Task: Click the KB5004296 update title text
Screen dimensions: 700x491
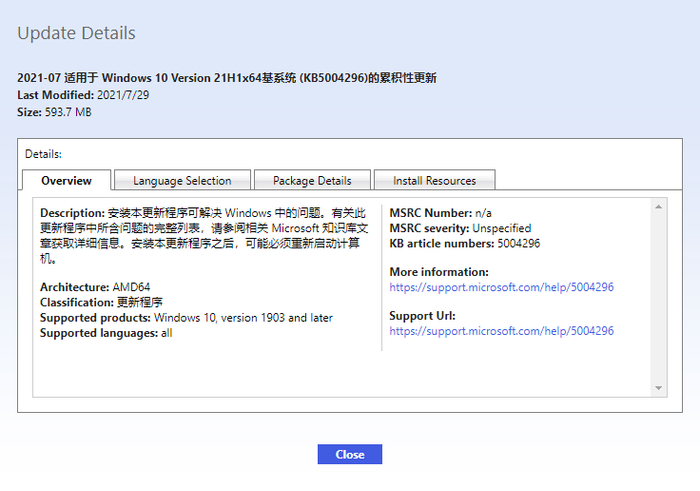Action: [227, 78]
